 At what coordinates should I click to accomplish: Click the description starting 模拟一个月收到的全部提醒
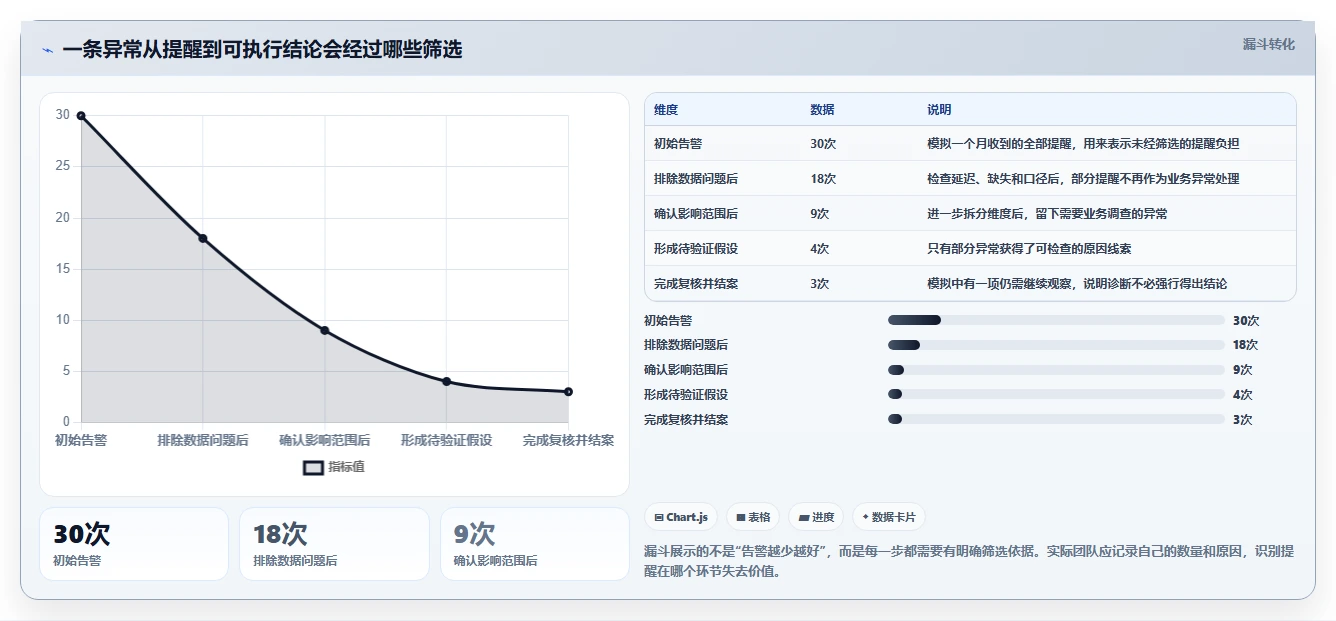(1083, 144)
